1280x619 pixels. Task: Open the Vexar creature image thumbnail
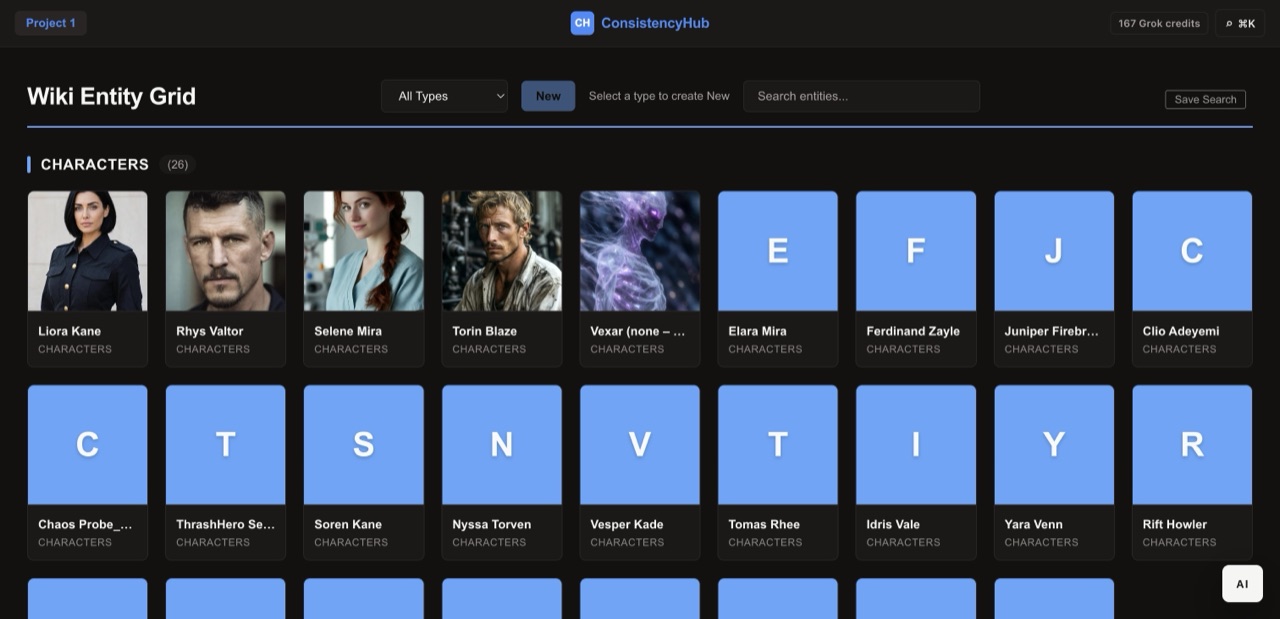coord(640,251)
